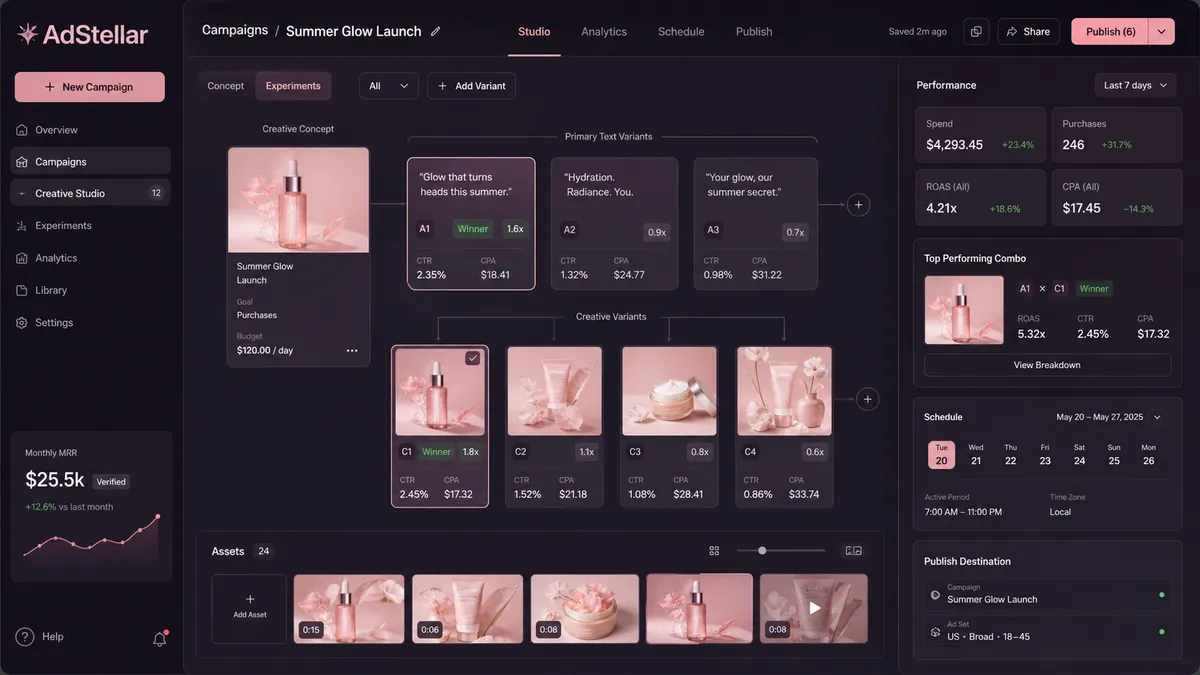Switch assets to grid view
The width and height of the screenshot is (1200, 675).
pos(714,551)
